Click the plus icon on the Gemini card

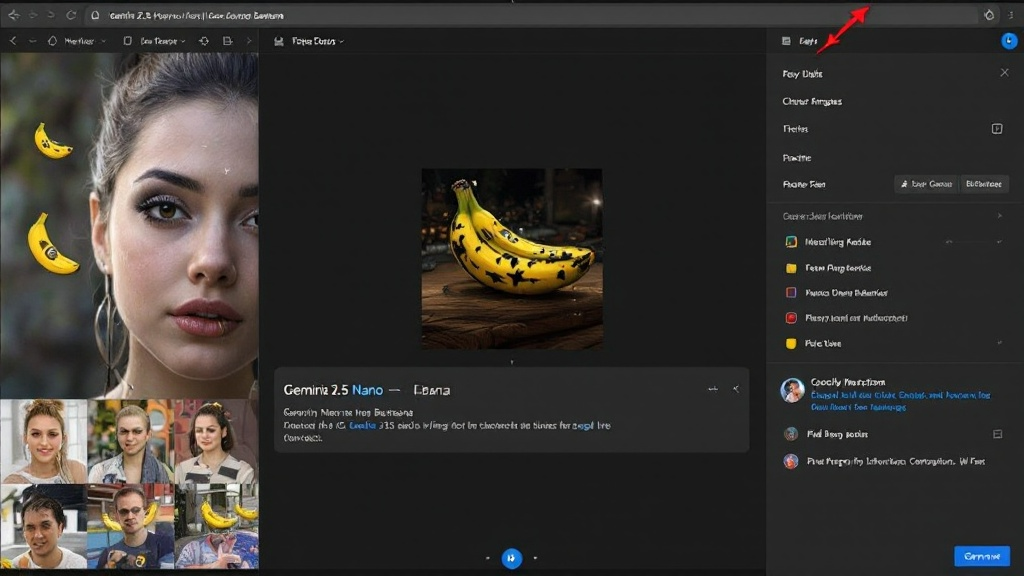point(712,389)
